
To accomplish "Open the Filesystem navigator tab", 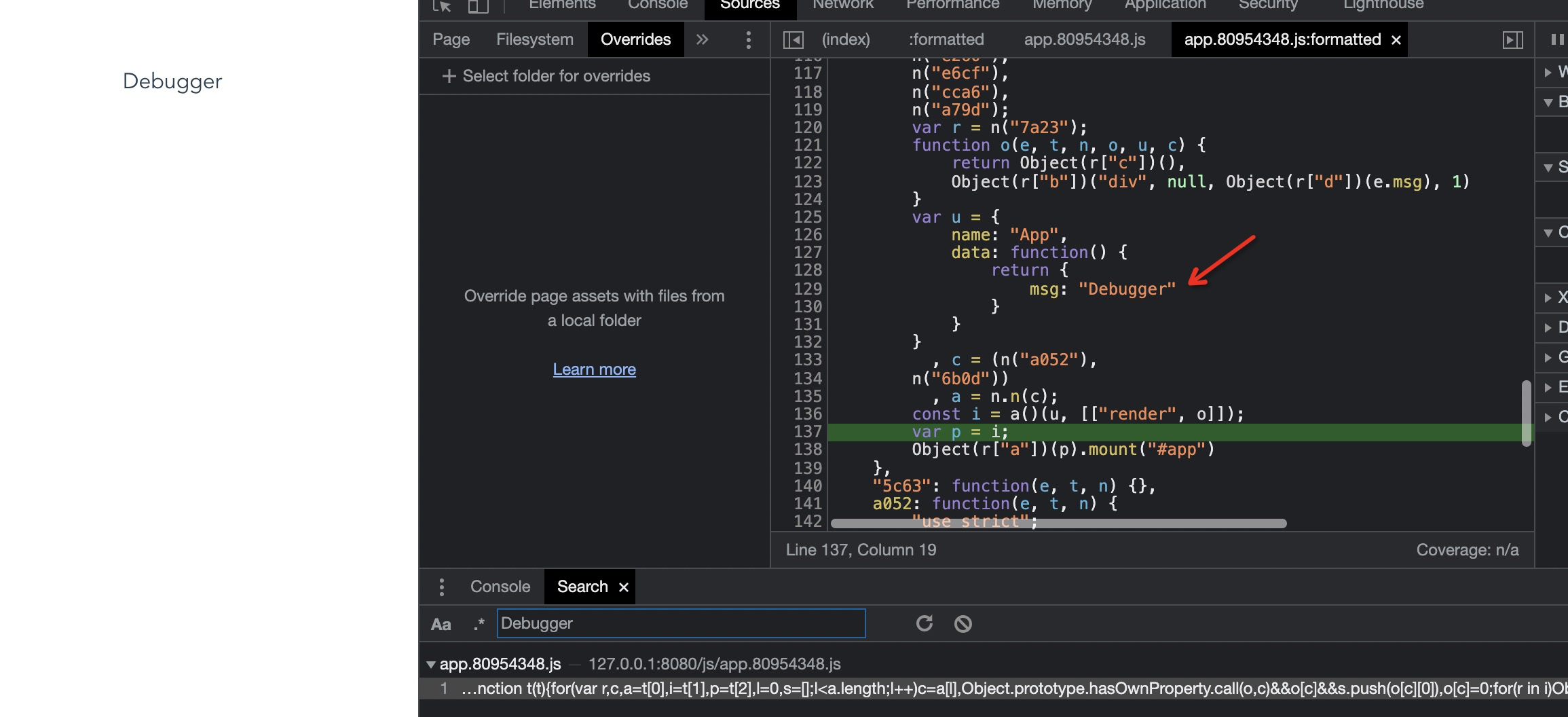I will click(x=534, y=39).
